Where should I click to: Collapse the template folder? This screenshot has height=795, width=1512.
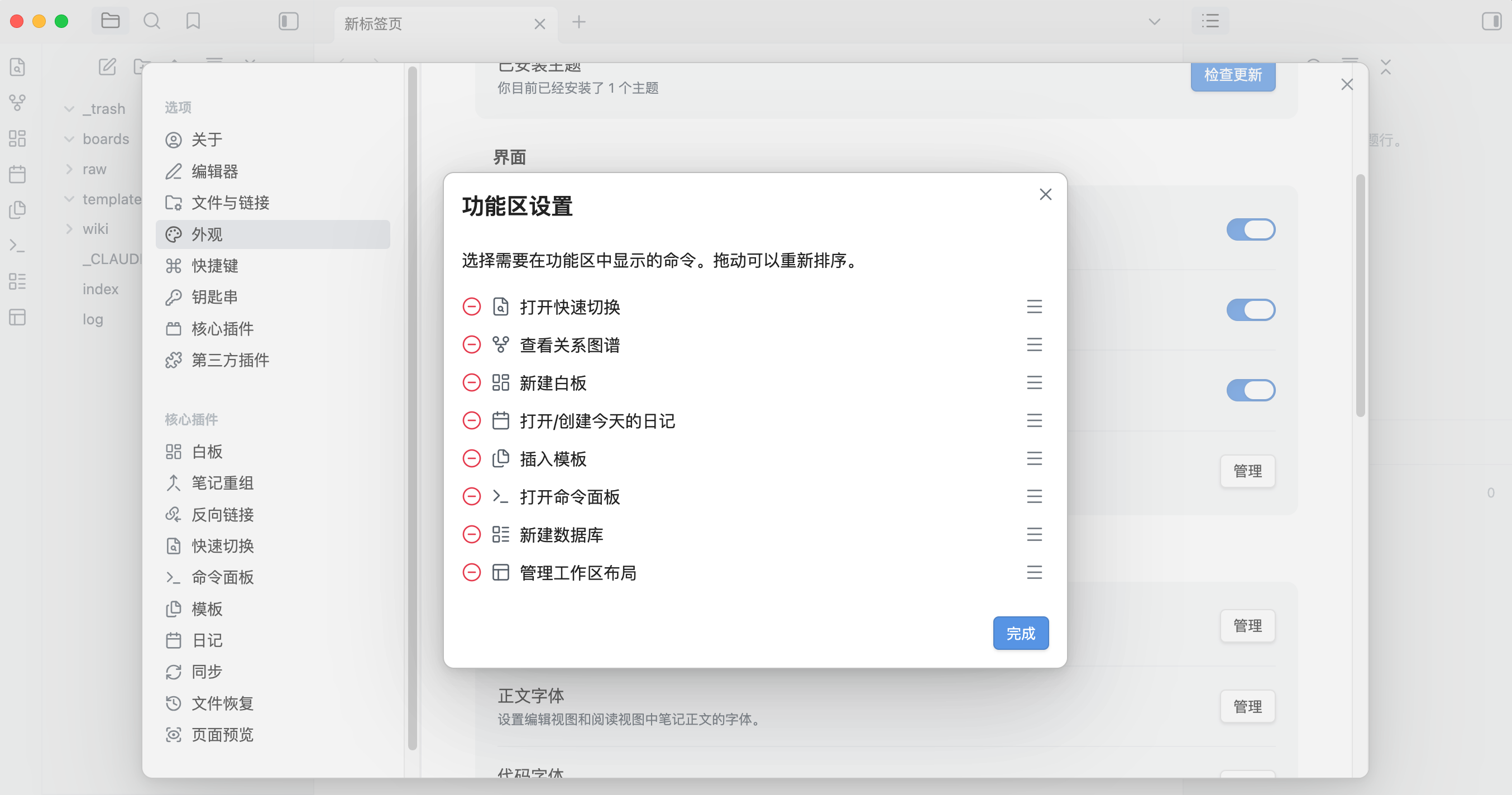[69, 199]
